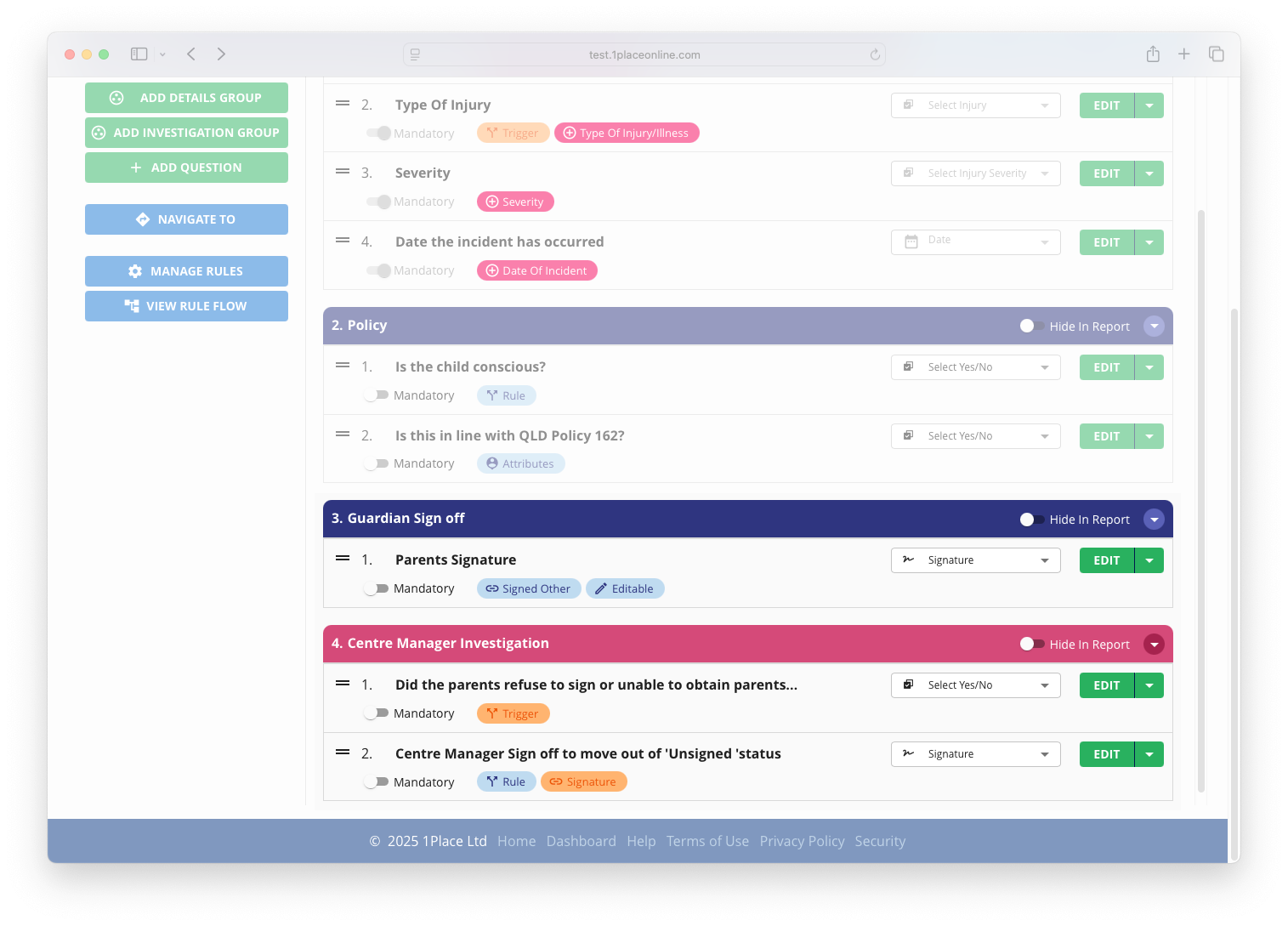Image resolution: width=1288 pixels, height=926 pixels.
Task: Click the Attributes tag on QLD Policy question
Action: (520, 463)
